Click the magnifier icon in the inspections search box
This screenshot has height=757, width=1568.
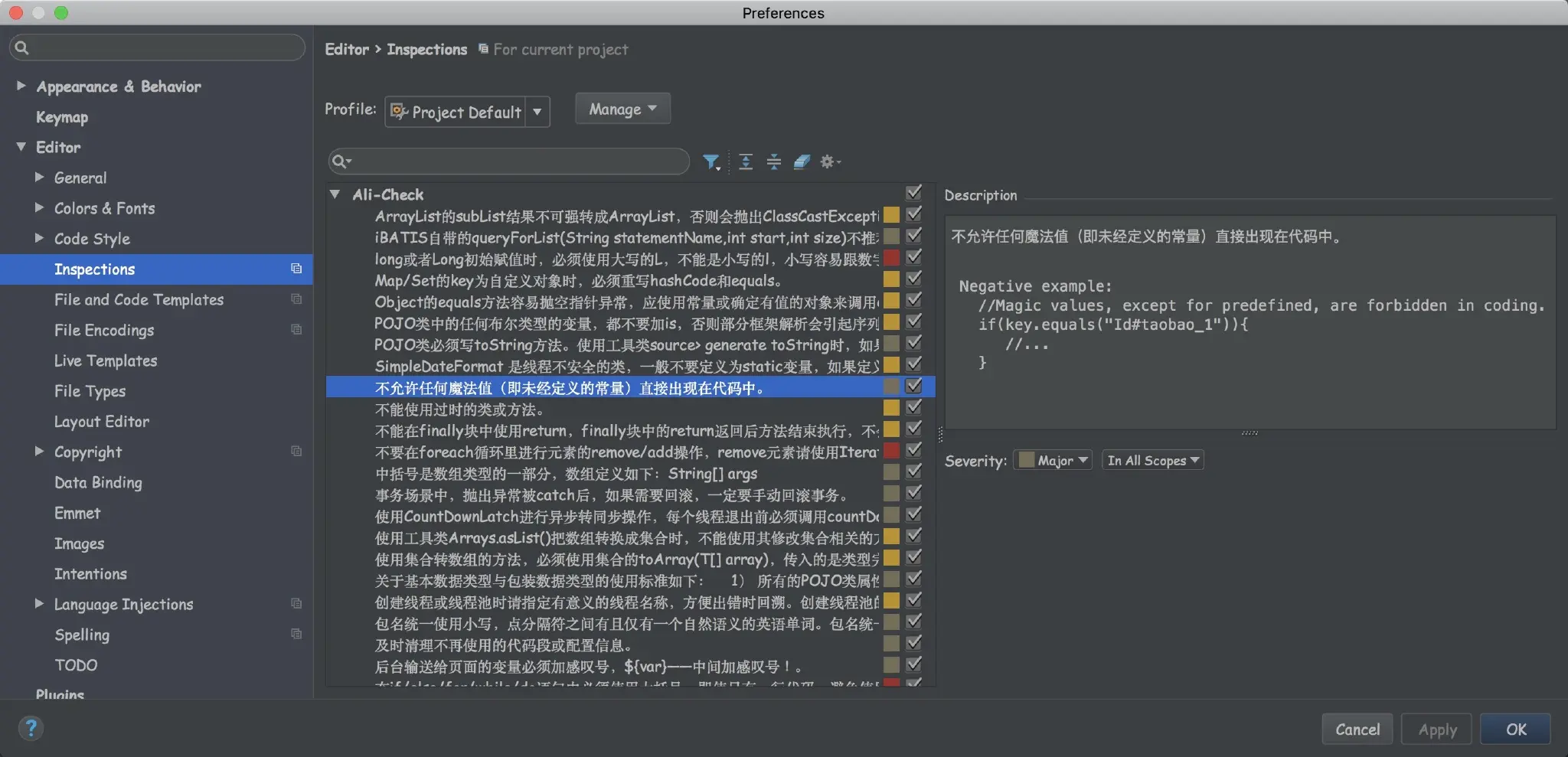341,162
